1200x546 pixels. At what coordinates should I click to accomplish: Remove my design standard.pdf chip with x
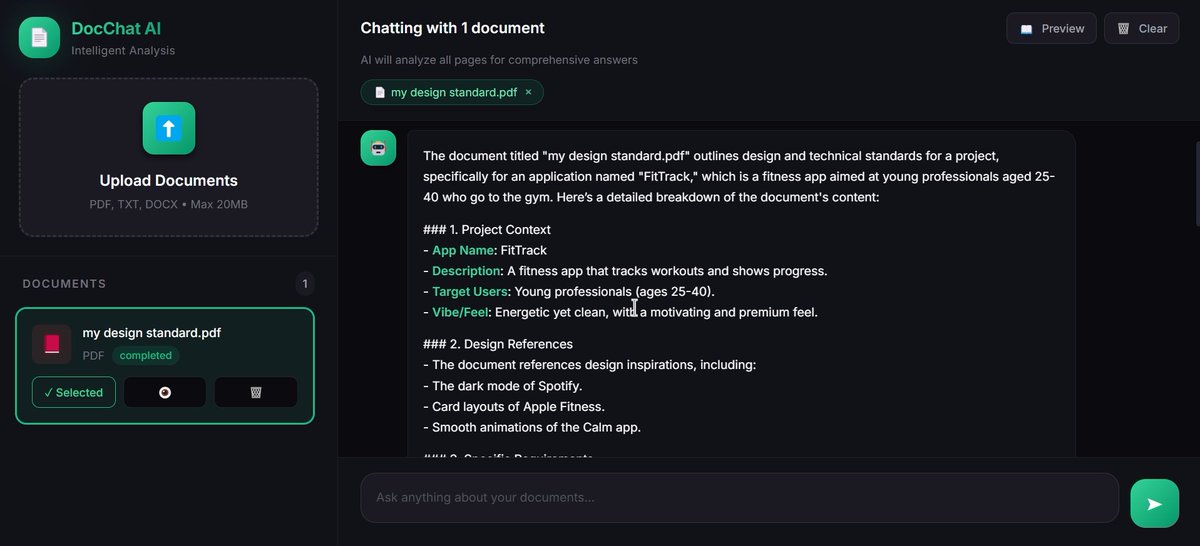click(528, 92)
